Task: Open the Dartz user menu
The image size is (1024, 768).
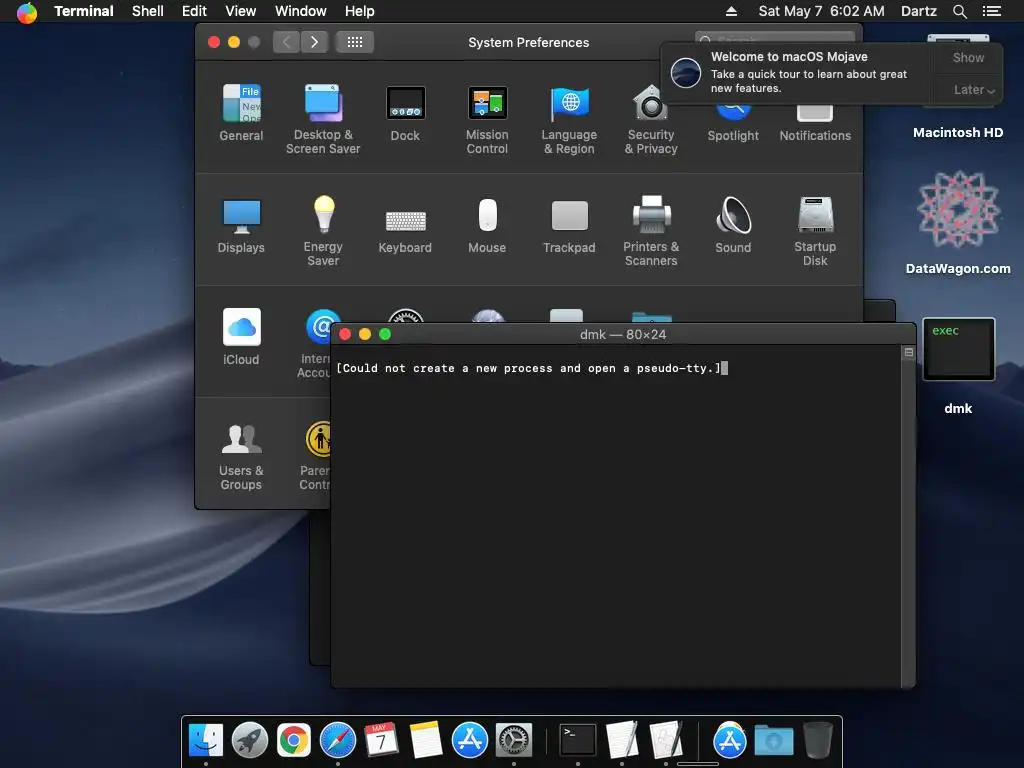Action: pos(918,11)
